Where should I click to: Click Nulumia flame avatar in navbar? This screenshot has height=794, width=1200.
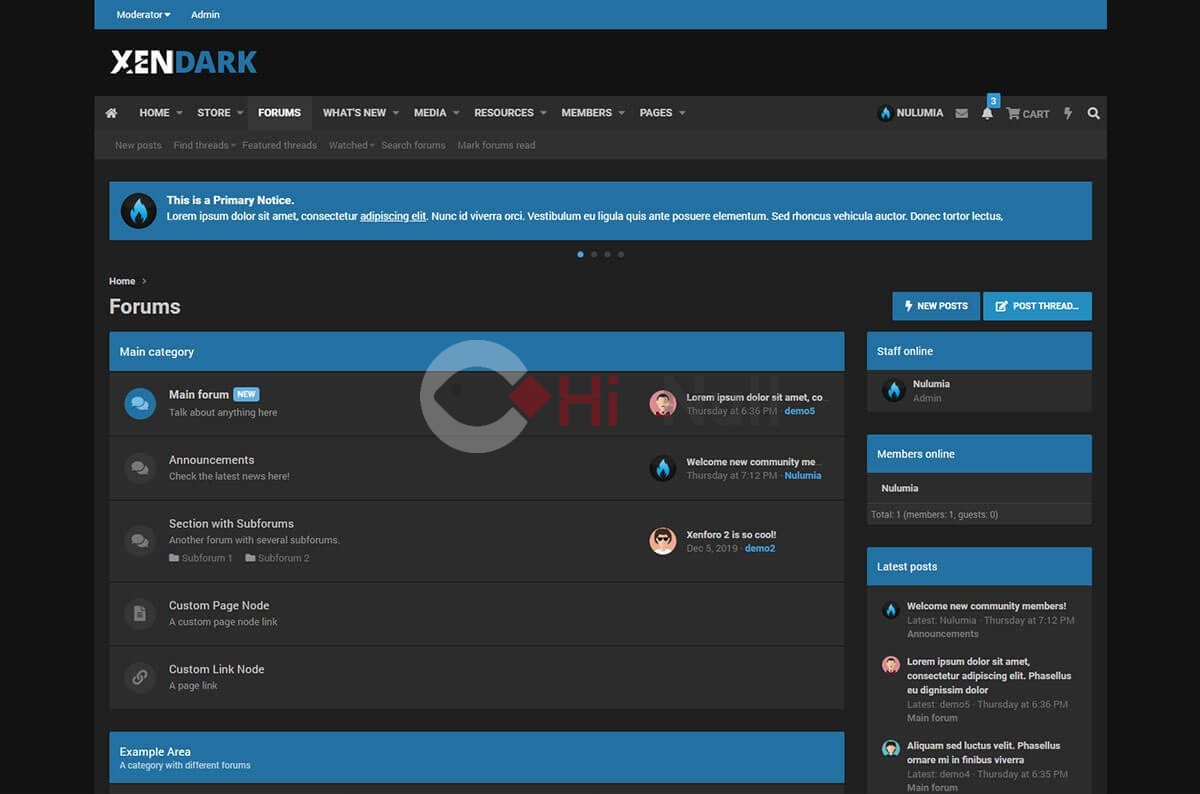click(x=885, y=113)
